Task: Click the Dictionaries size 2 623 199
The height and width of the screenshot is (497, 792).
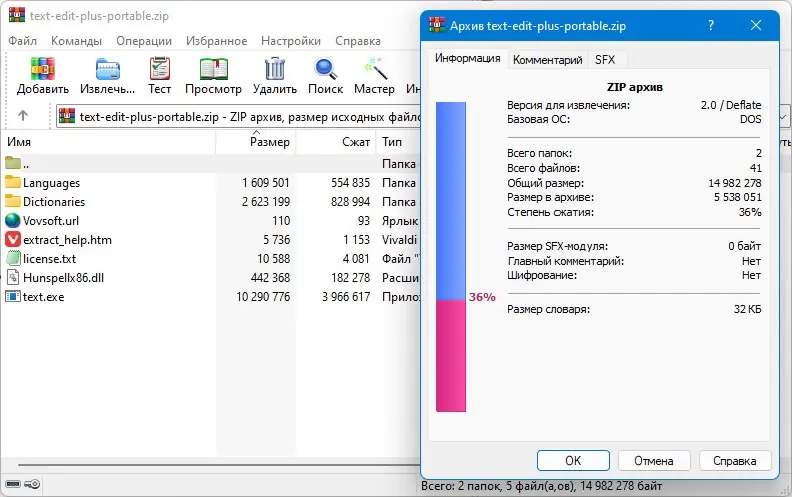Action: click(266, 202)
